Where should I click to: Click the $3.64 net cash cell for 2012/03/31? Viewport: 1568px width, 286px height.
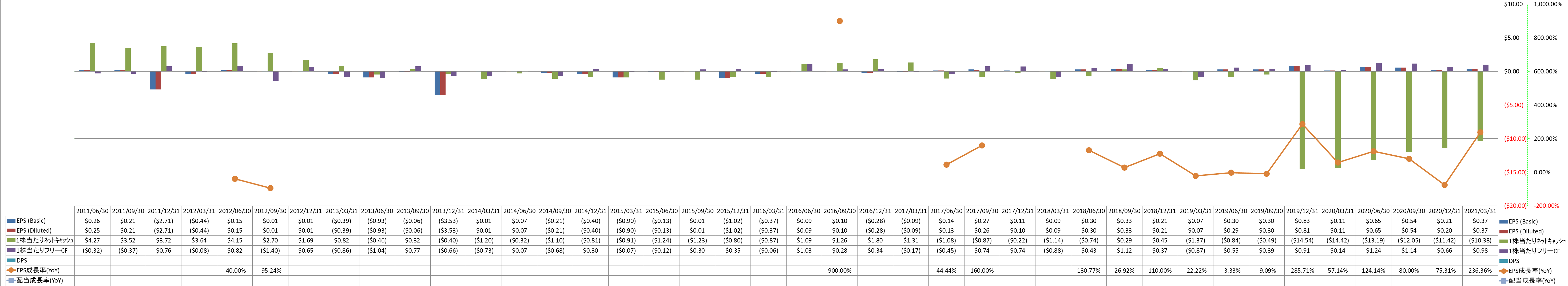click(x=199, y=240)
